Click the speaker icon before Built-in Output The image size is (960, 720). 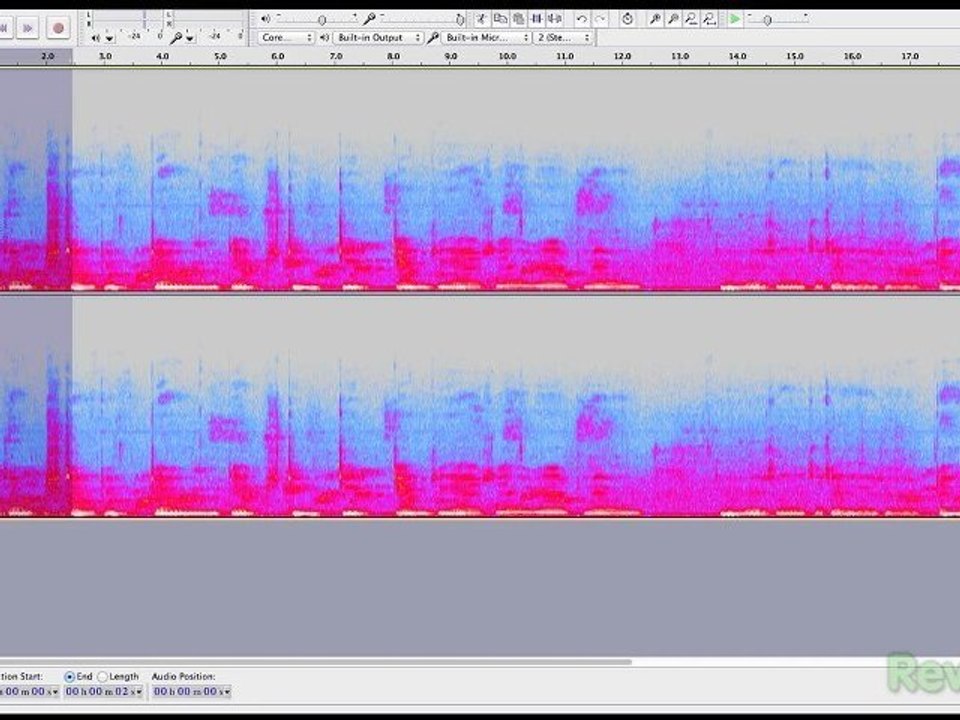click(324, 38)
